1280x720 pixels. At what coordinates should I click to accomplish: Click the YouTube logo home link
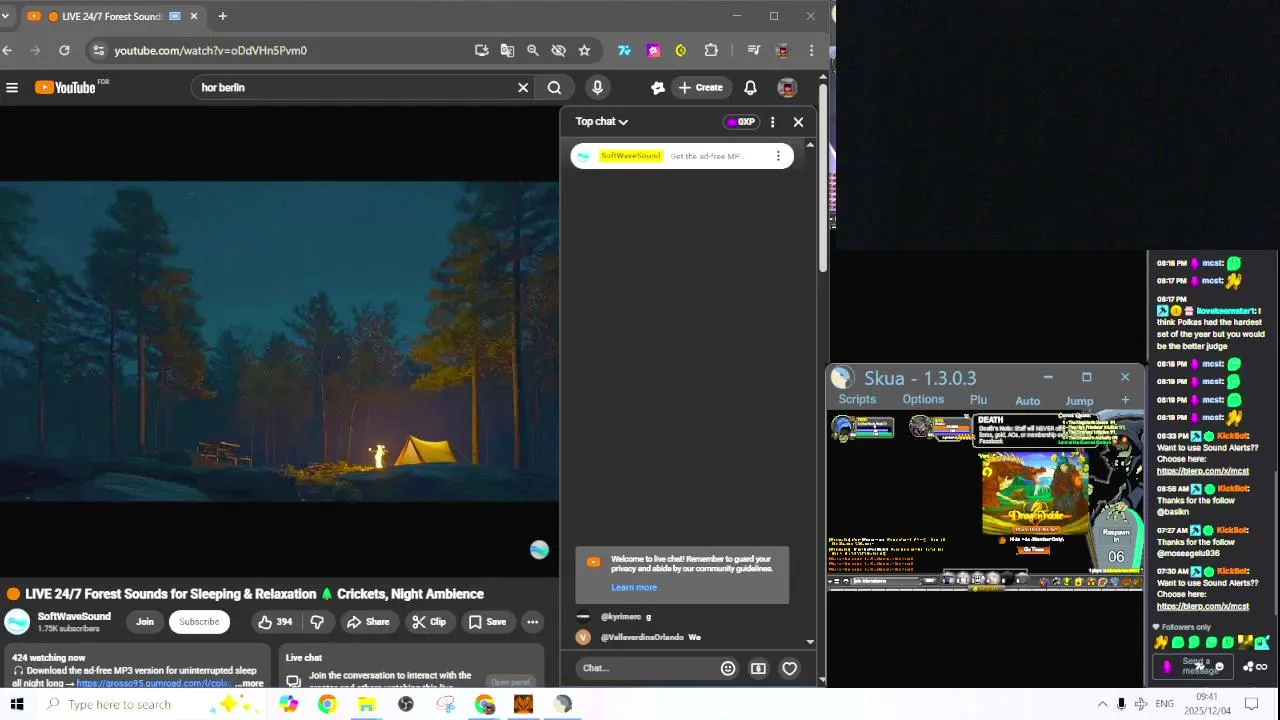[67, 87]
